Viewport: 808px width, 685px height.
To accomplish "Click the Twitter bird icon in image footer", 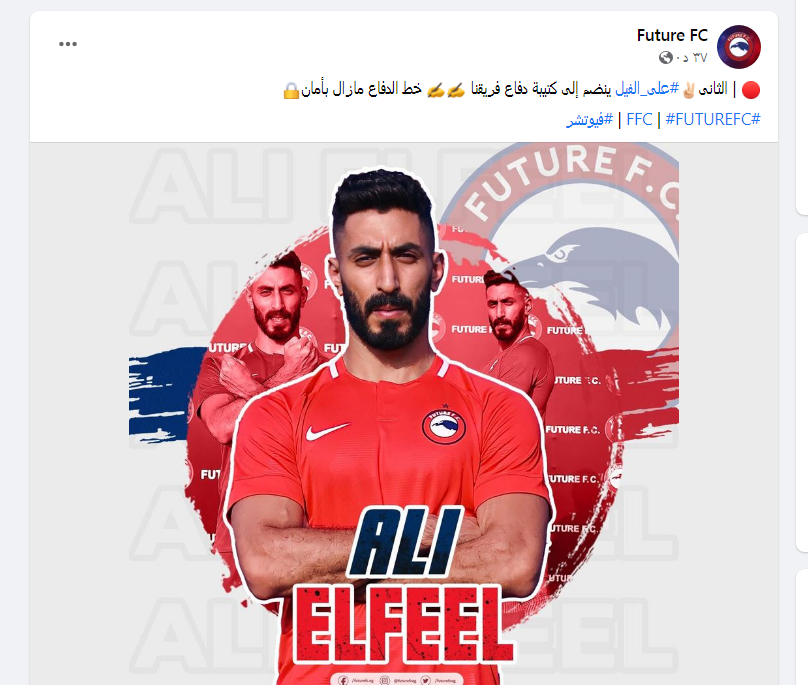I will (426, 680).
